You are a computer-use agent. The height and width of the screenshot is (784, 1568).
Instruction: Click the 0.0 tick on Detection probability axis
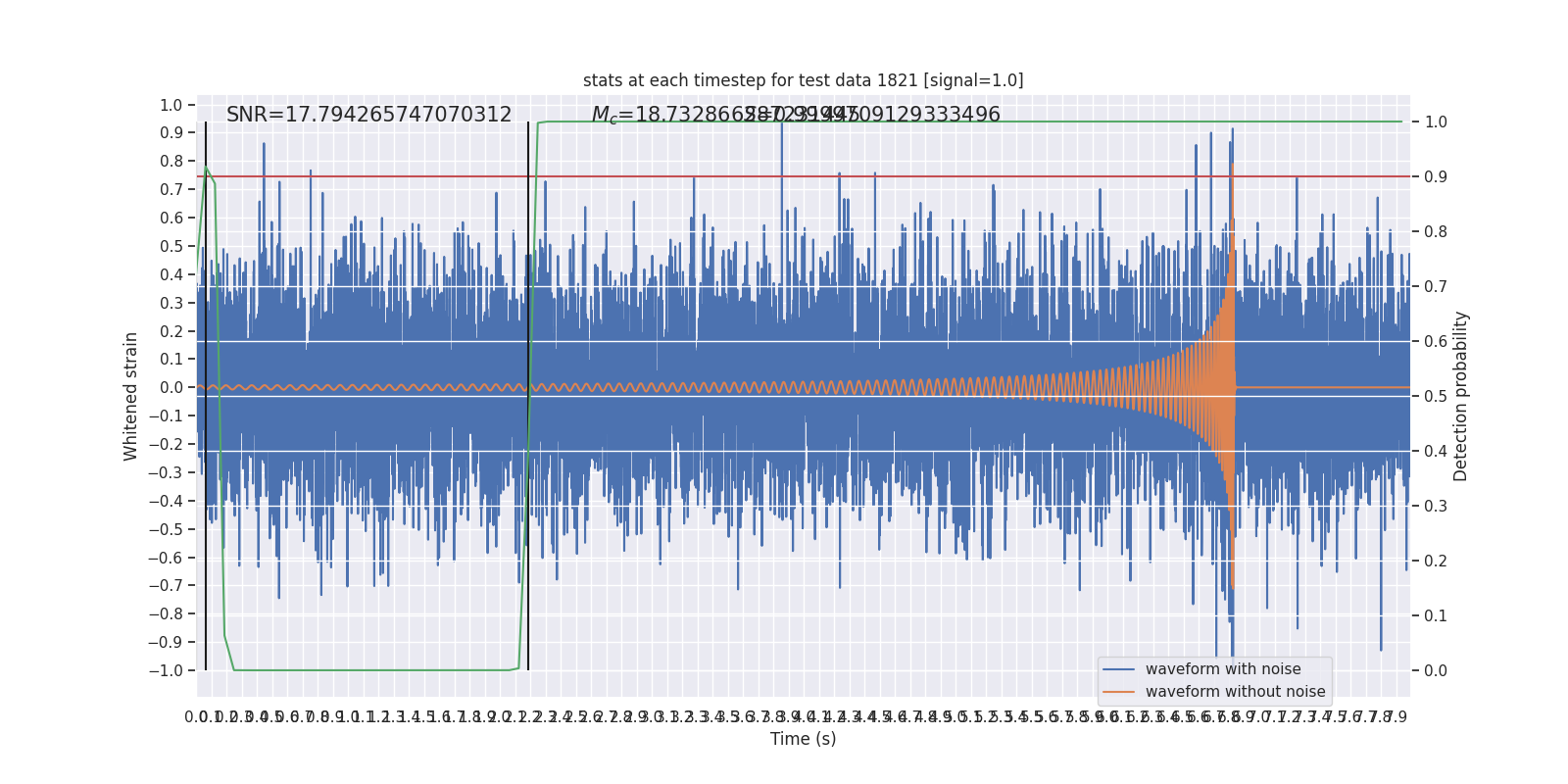point(1436,671)
